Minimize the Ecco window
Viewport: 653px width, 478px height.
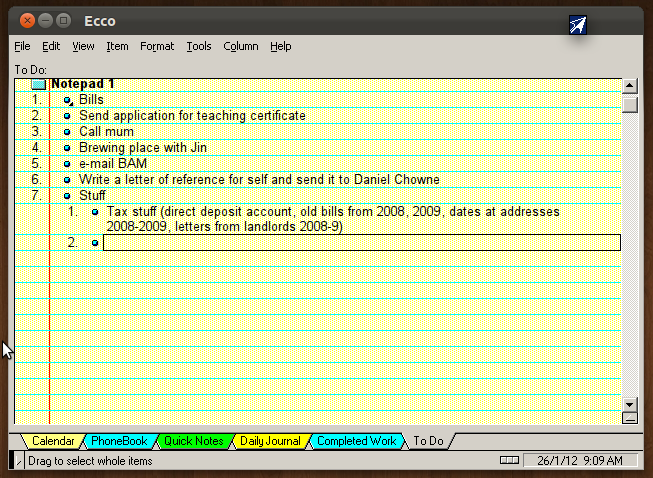[45, 20]
